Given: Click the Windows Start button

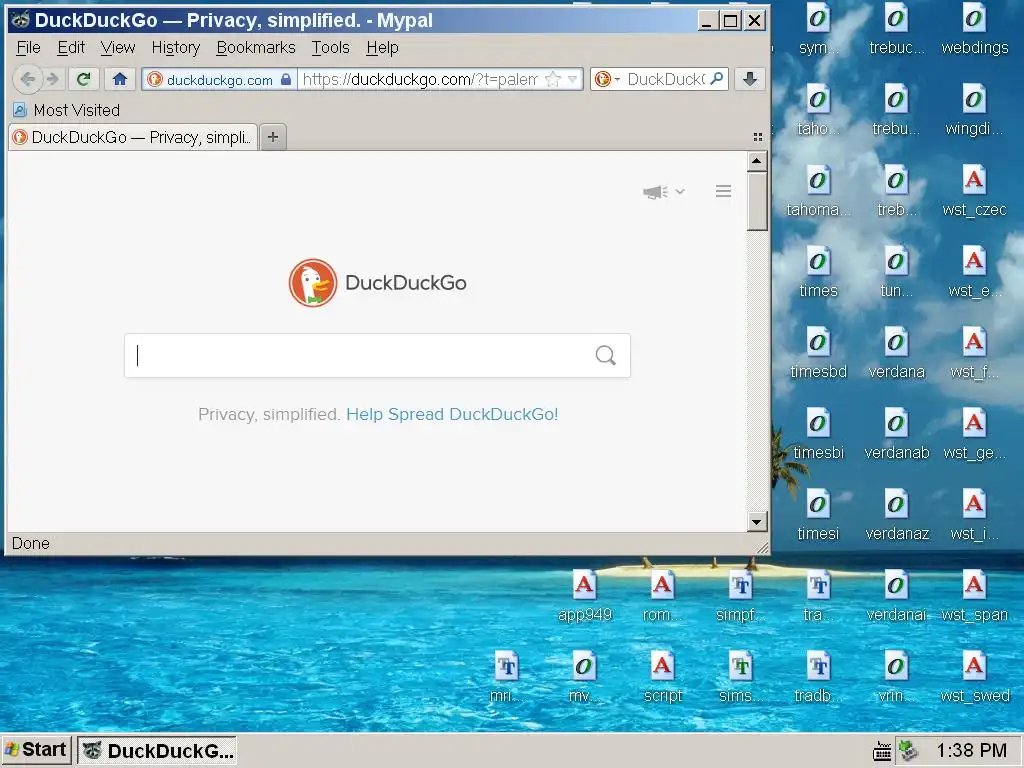Looking at the screenshot, I should point(37,750).
